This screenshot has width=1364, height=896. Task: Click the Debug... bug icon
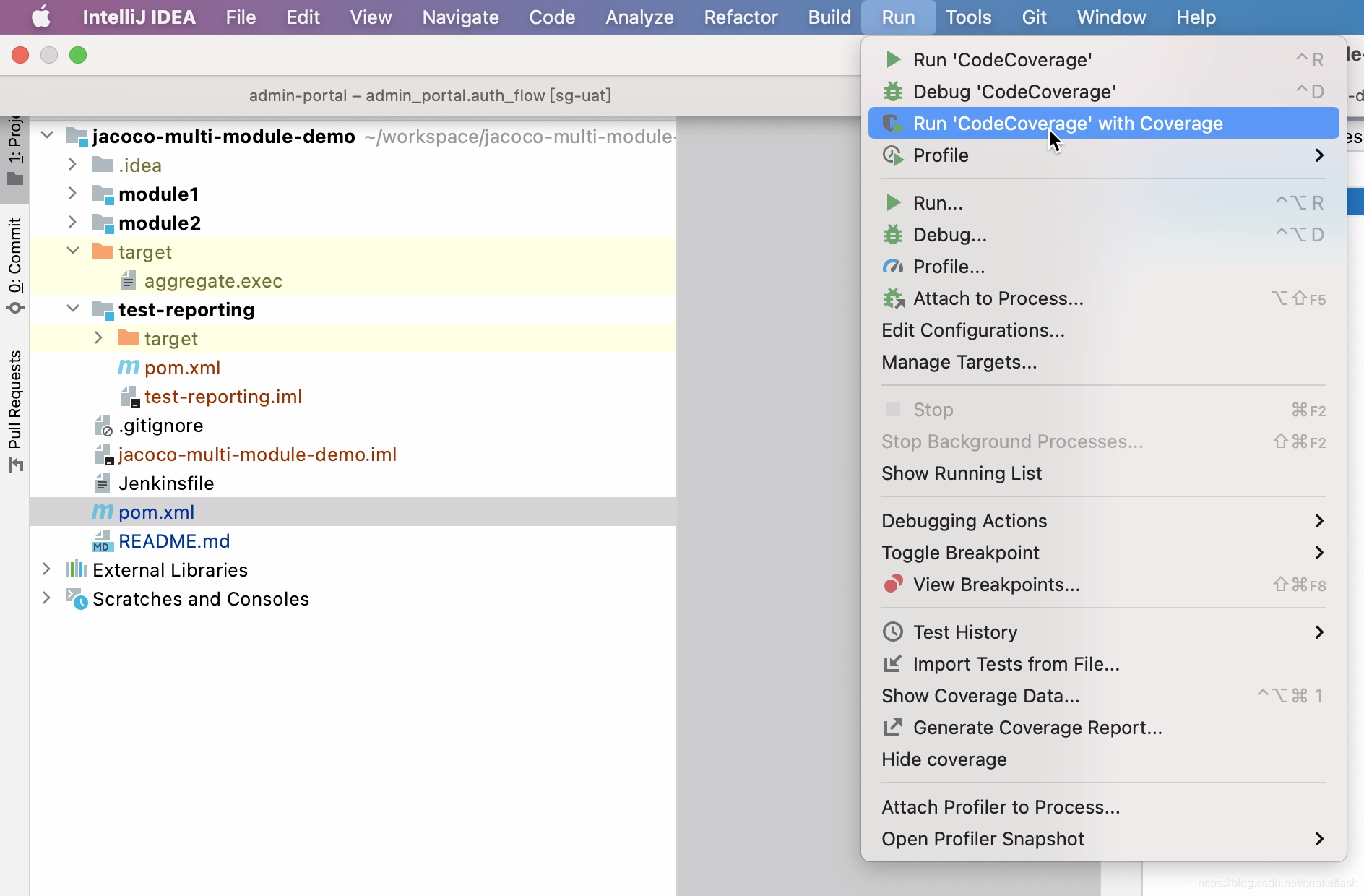tap(894, 234)
